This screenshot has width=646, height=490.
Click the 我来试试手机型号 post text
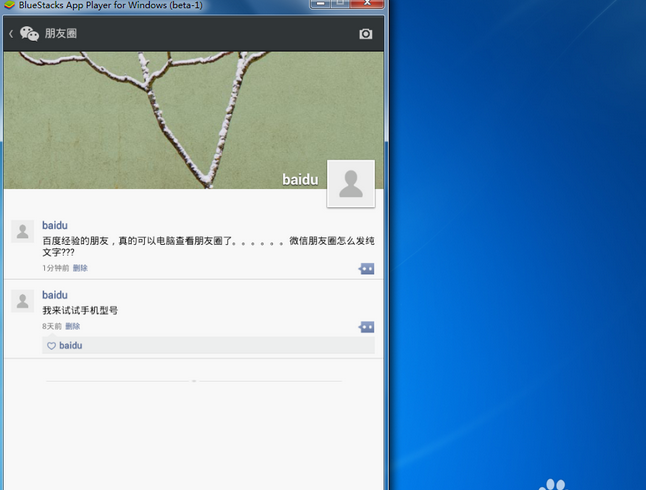[x=80, y=310]
